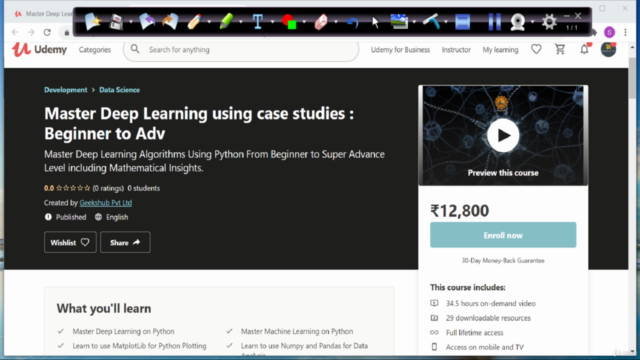This screenshot has width=640, height=360.
Task: Click the background picture icon
Action: click(x=399, y=21)
